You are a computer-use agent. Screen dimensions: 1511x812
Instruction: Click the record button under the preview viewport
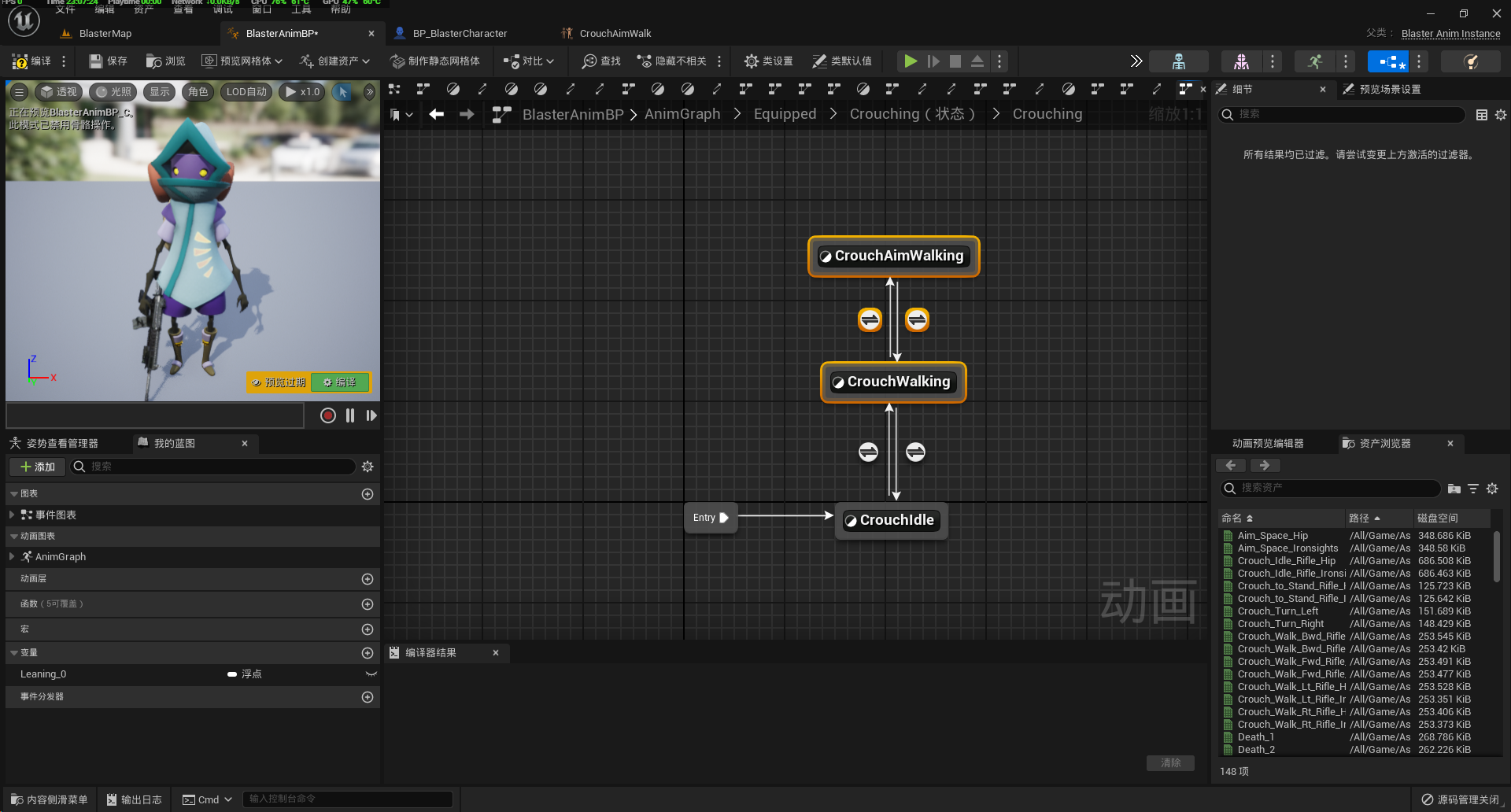coord(328,415)
